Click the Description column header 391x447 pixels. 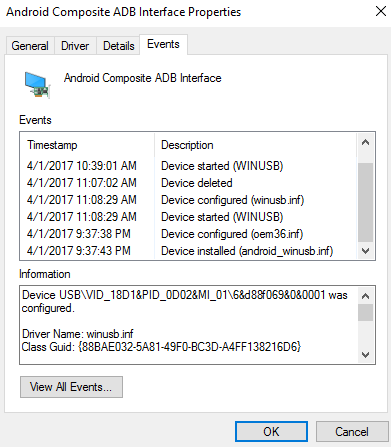256,145
